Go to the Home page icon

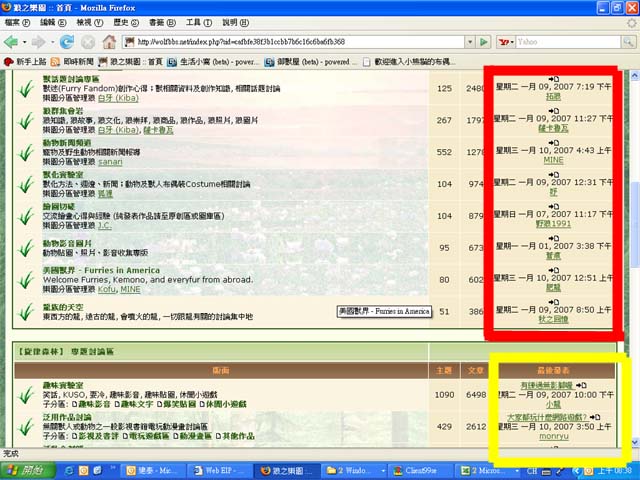click(x=109, y=42)
